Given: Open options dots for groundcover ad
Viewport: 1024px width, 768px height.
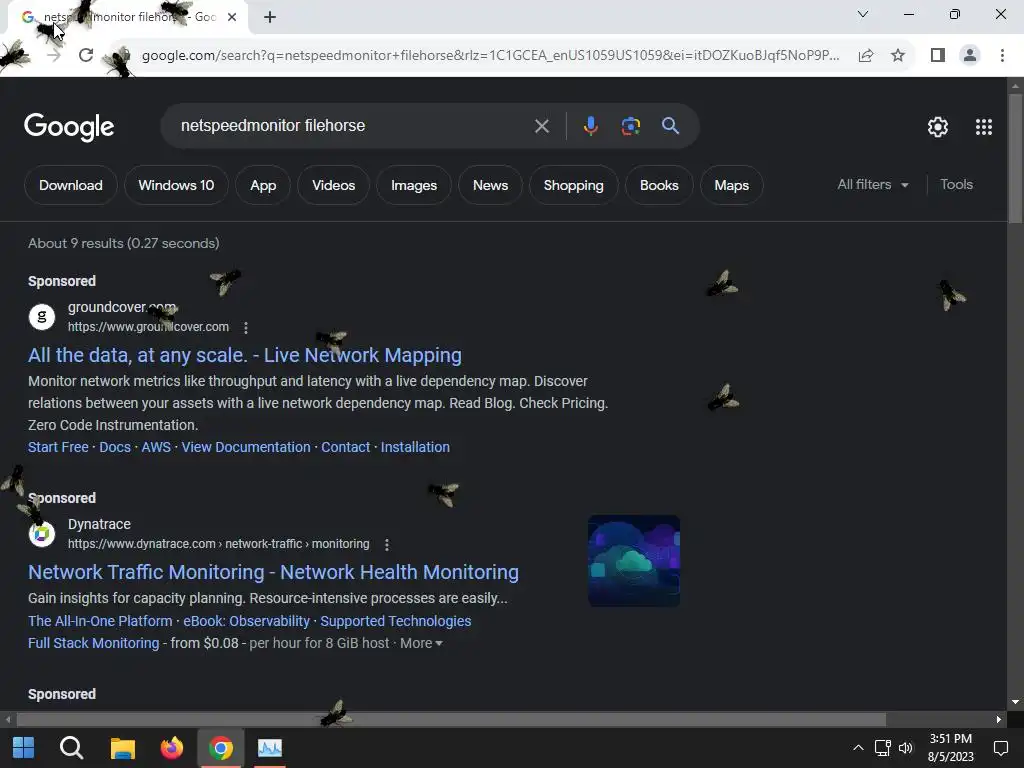Looking at the screenshot, I should click(x=246, y=327).
